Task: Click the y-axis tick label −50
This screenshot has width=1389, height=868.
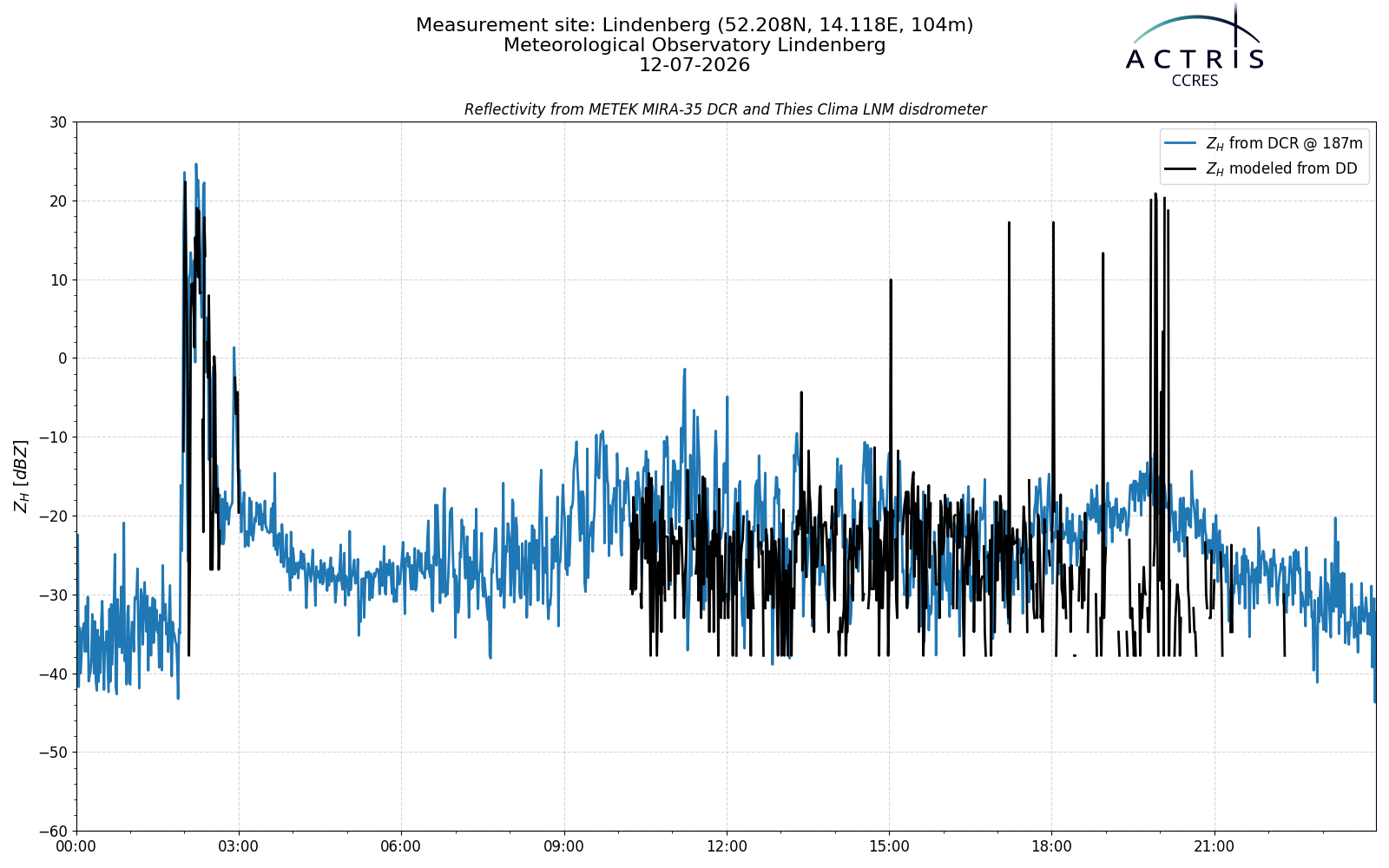Action: [52, 753]
